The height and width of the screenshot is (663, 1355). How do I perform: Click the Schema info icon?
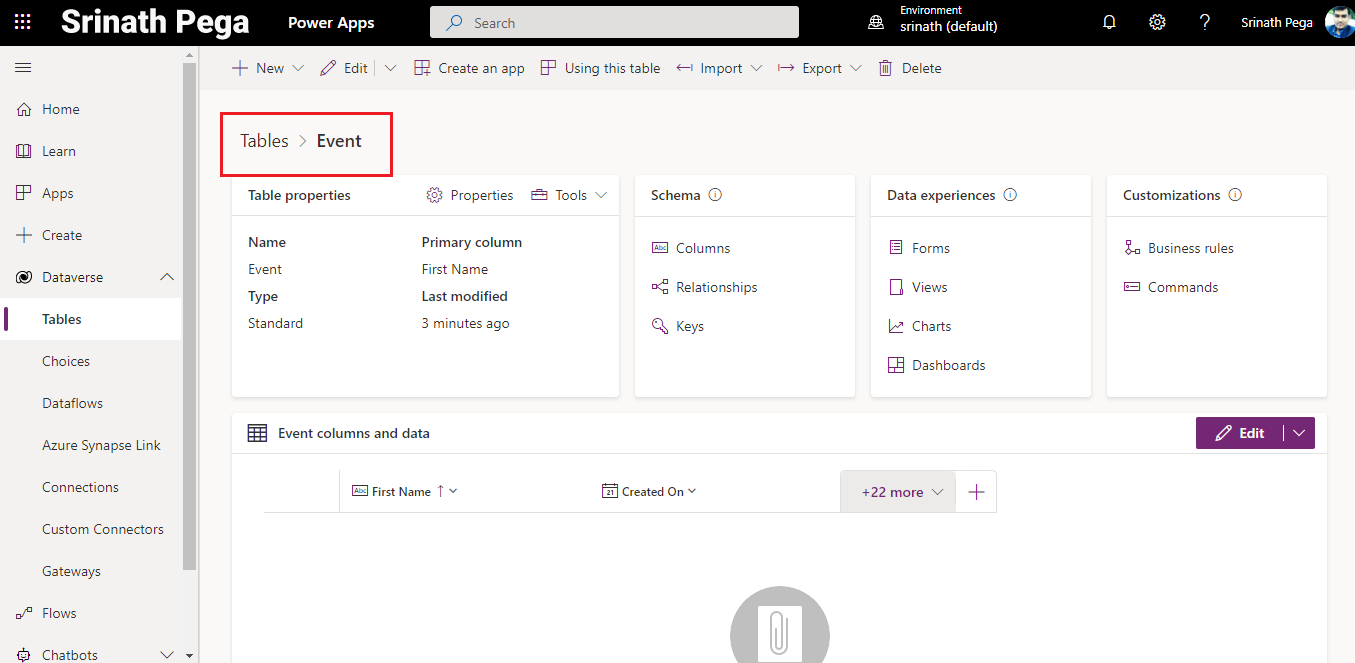coord(715,195)
